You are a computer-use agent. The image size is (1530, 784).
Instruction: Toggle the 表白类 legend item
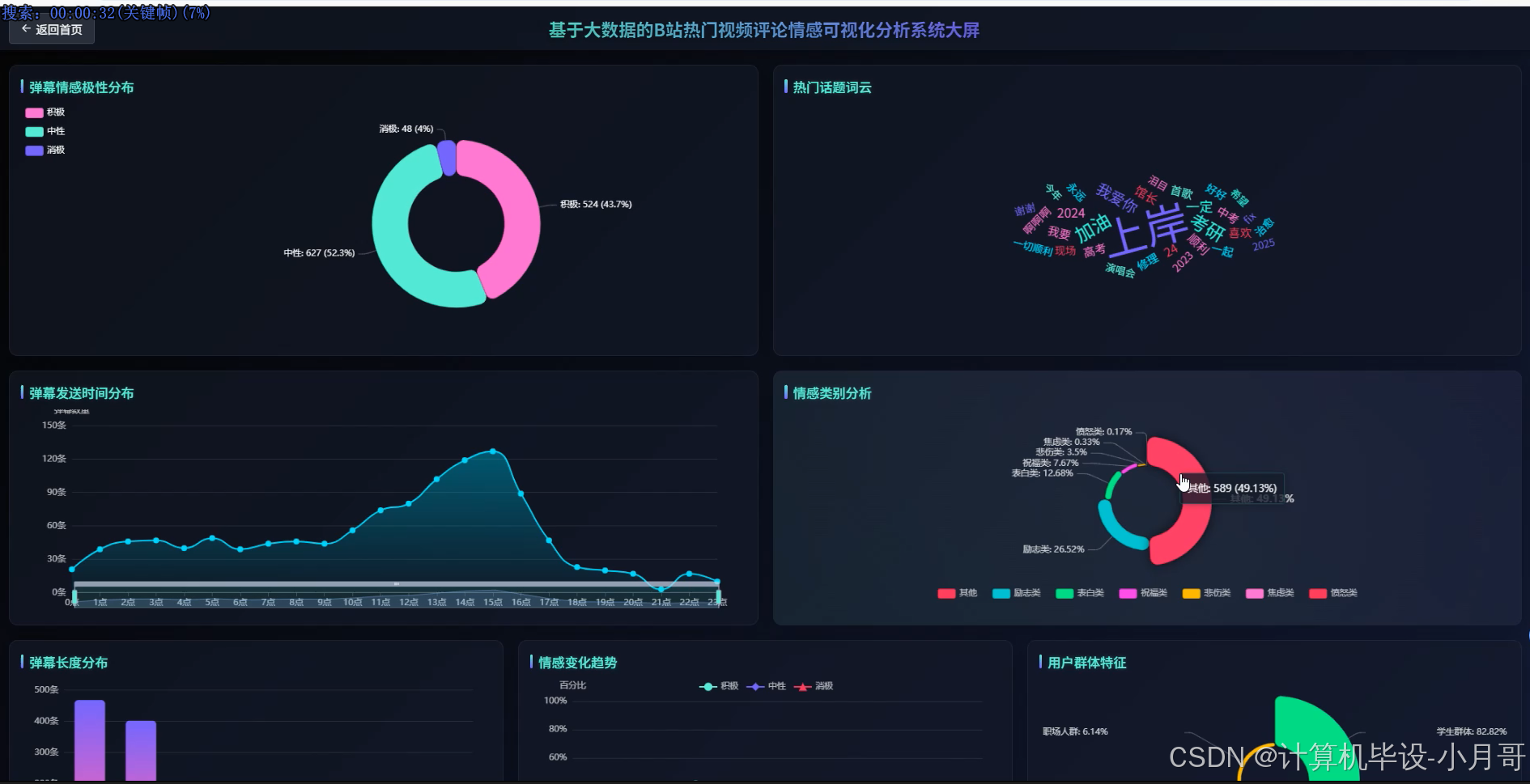click(1080, 593)
